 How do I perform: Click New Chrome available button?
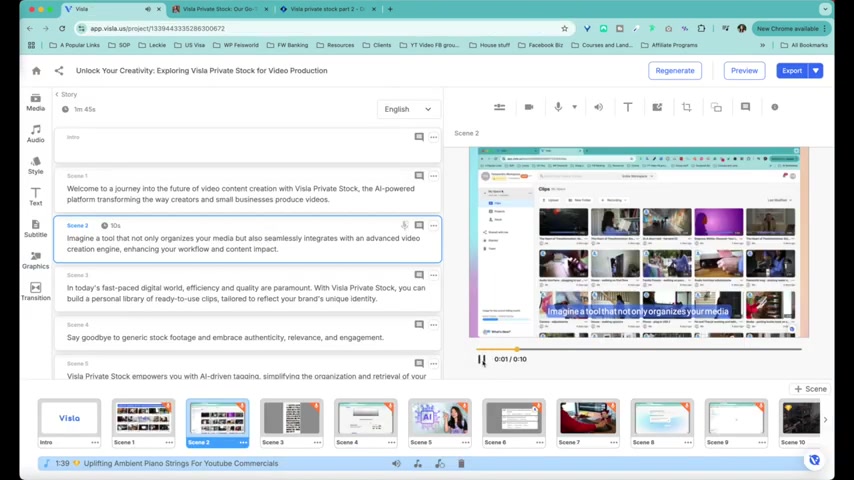[x=791, y=28]
